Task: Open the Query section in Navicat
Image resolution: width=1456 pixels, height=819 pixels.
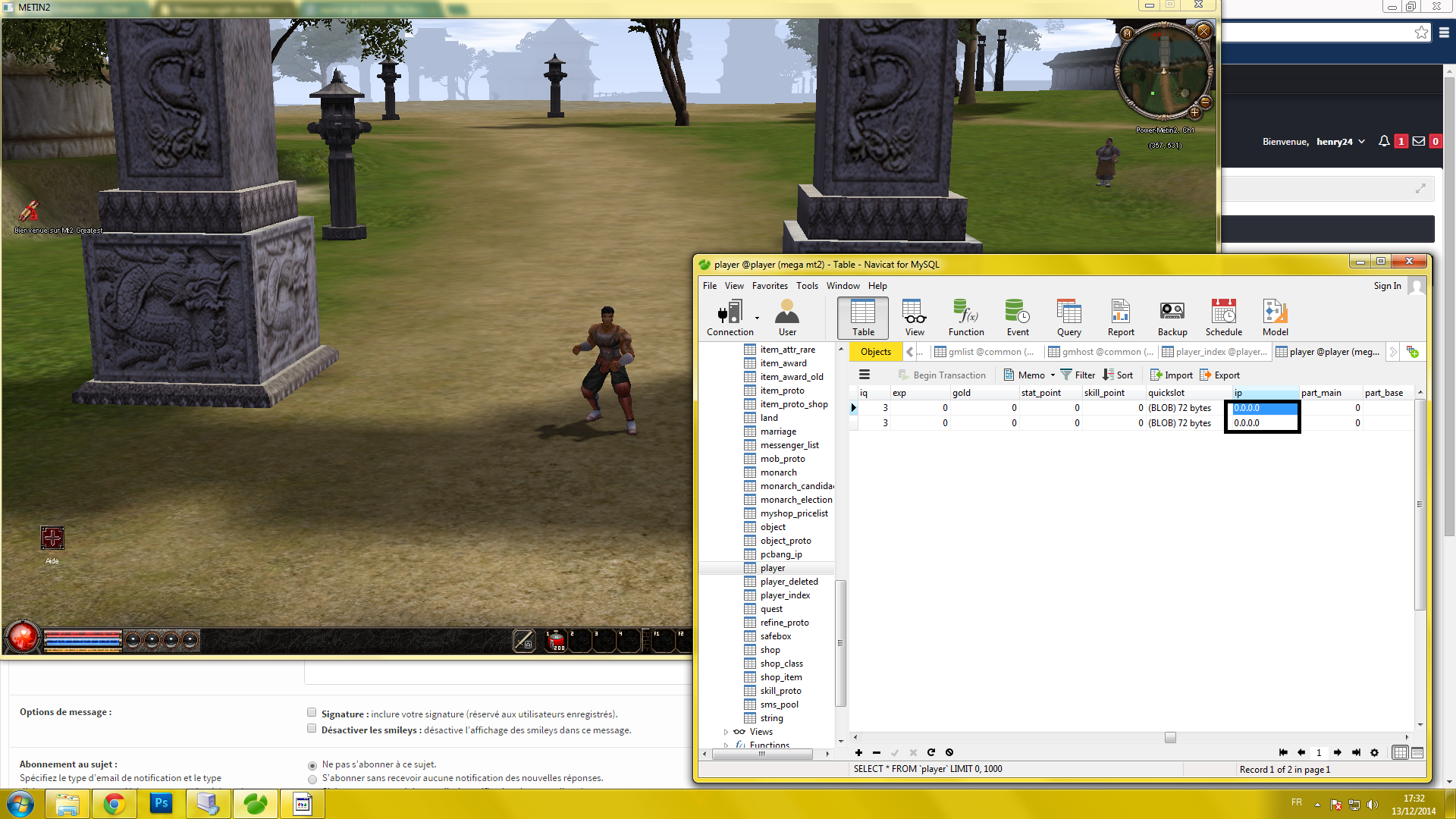Action: (1069, 318)
